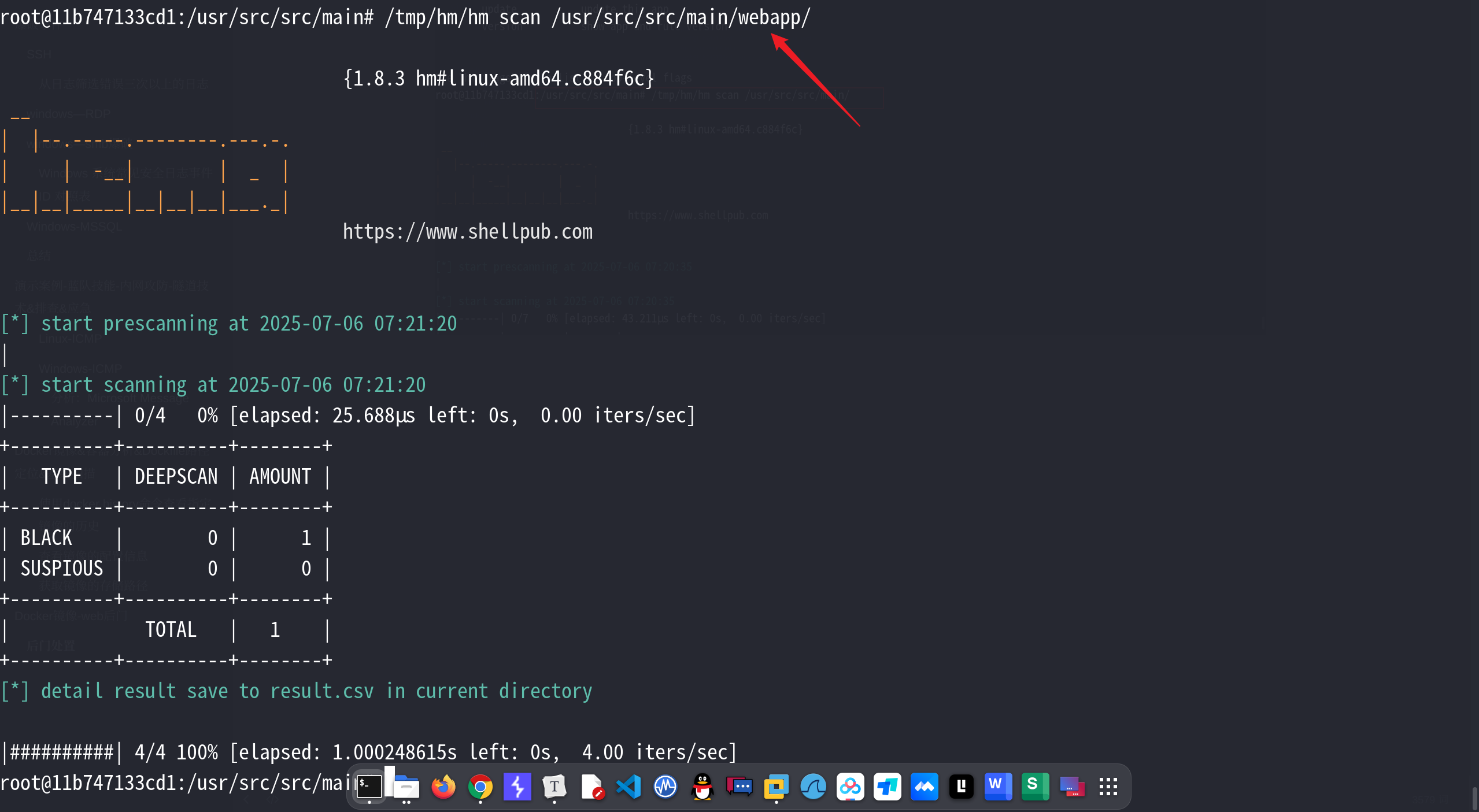Image resolution: width=1479 pixels, height=812 pixels.
Task: Open Google Chrome from the dock
Action: [x=480, y=787]
